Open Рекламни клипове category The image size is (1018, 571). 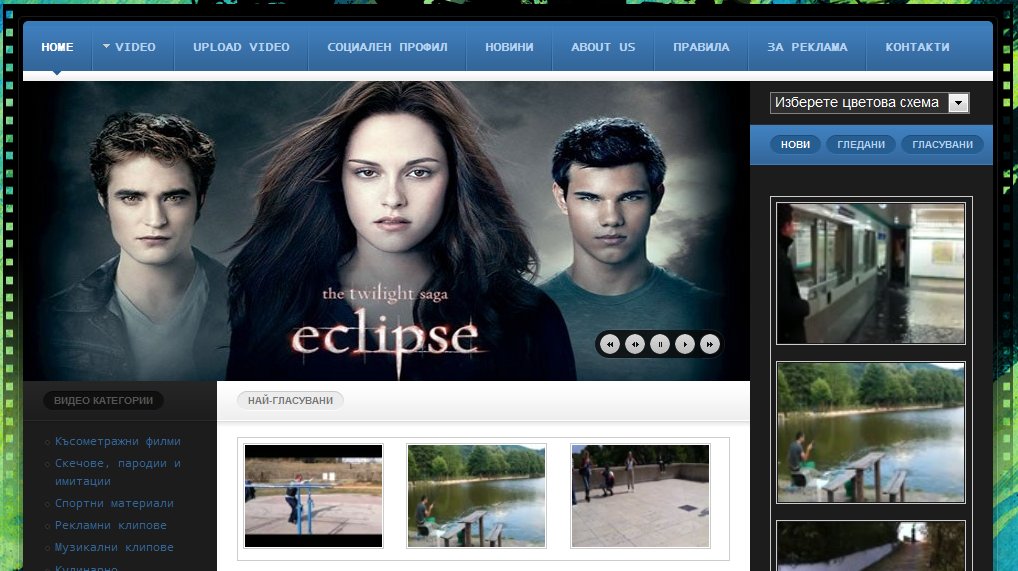[110, 525]
